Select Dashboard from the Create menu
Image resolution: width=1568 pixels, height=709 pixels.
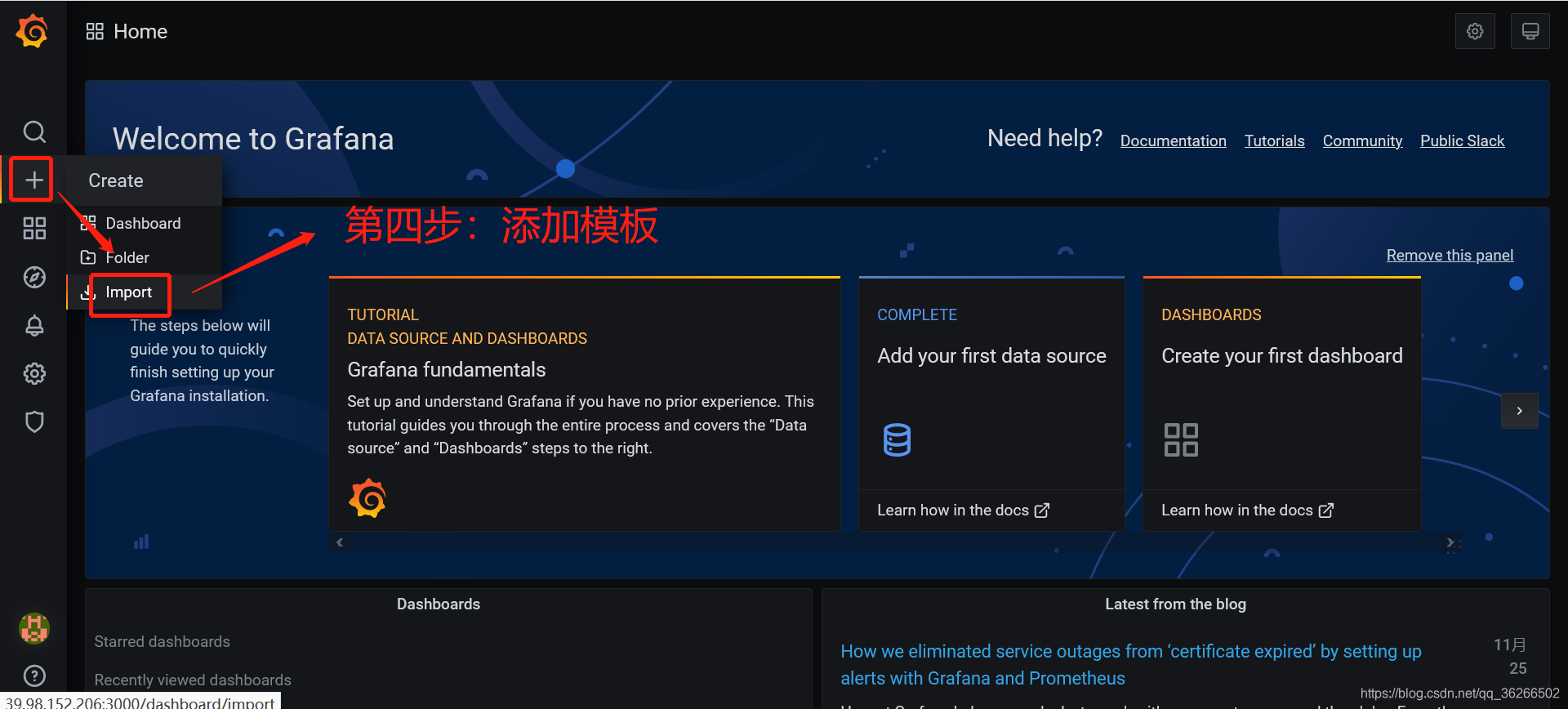point(145,223)
